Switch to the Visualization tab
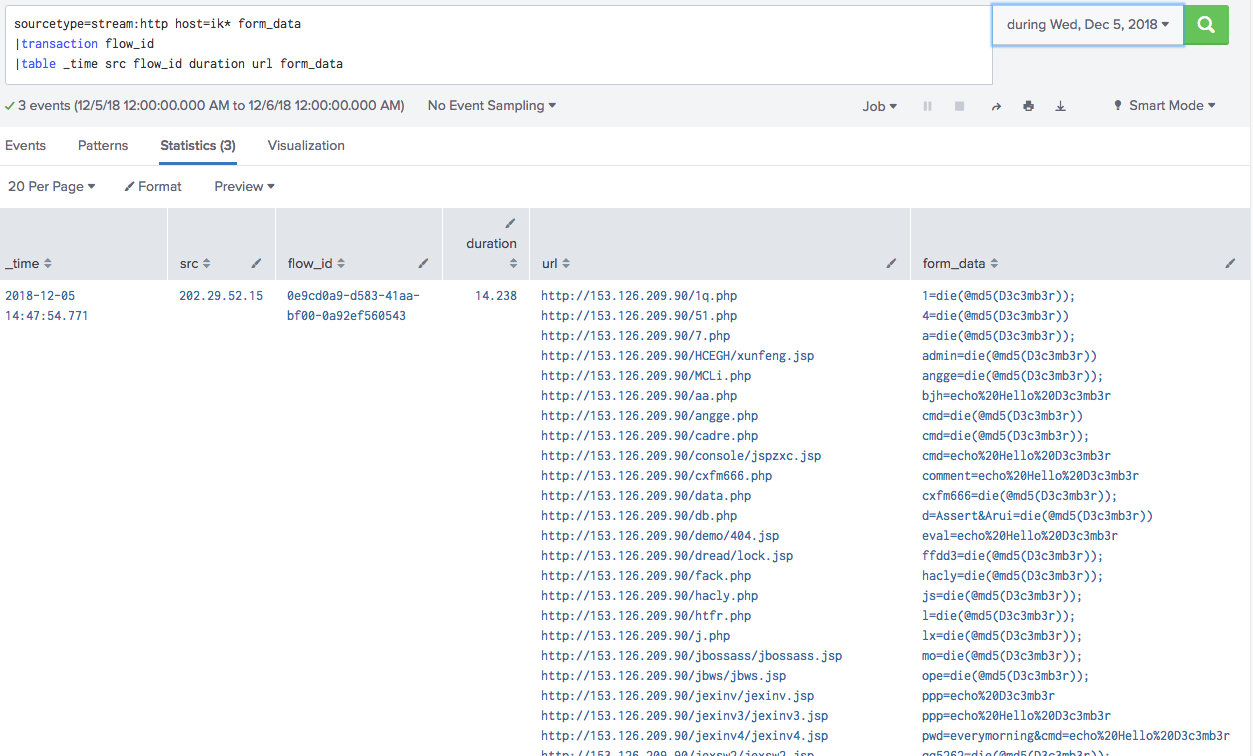1253x756 pixels. [306, 145]
